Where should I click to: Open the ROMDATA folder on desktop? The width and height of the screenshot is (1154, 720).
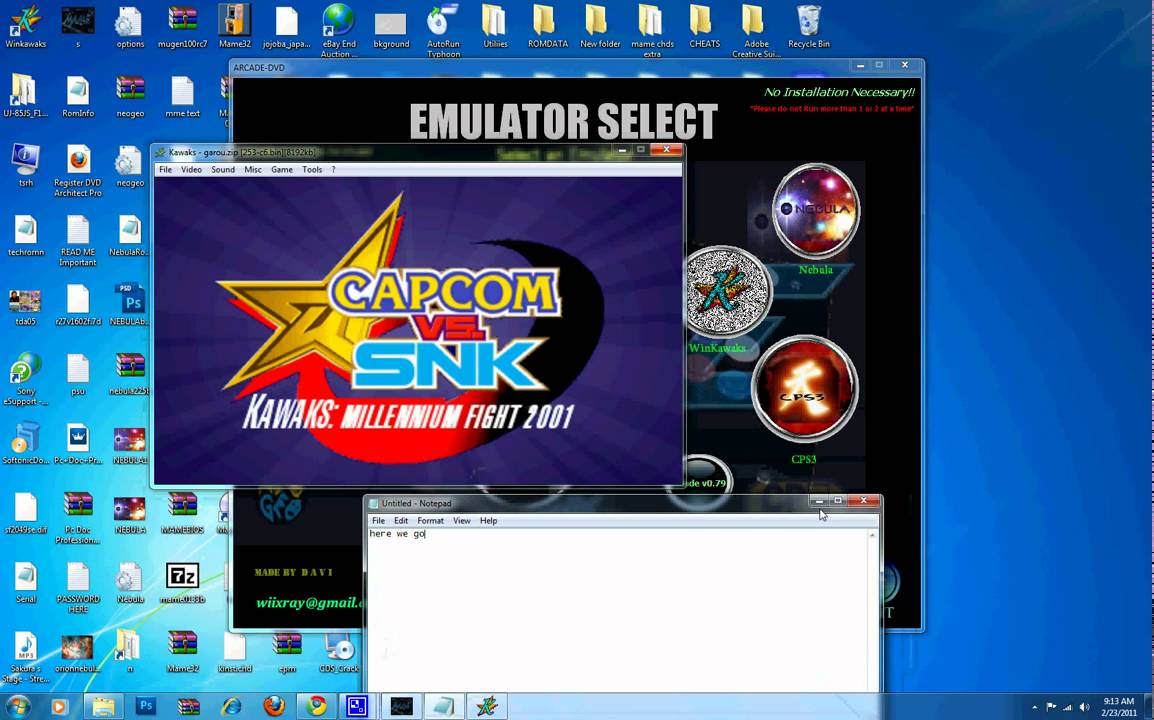click(548, 27)
